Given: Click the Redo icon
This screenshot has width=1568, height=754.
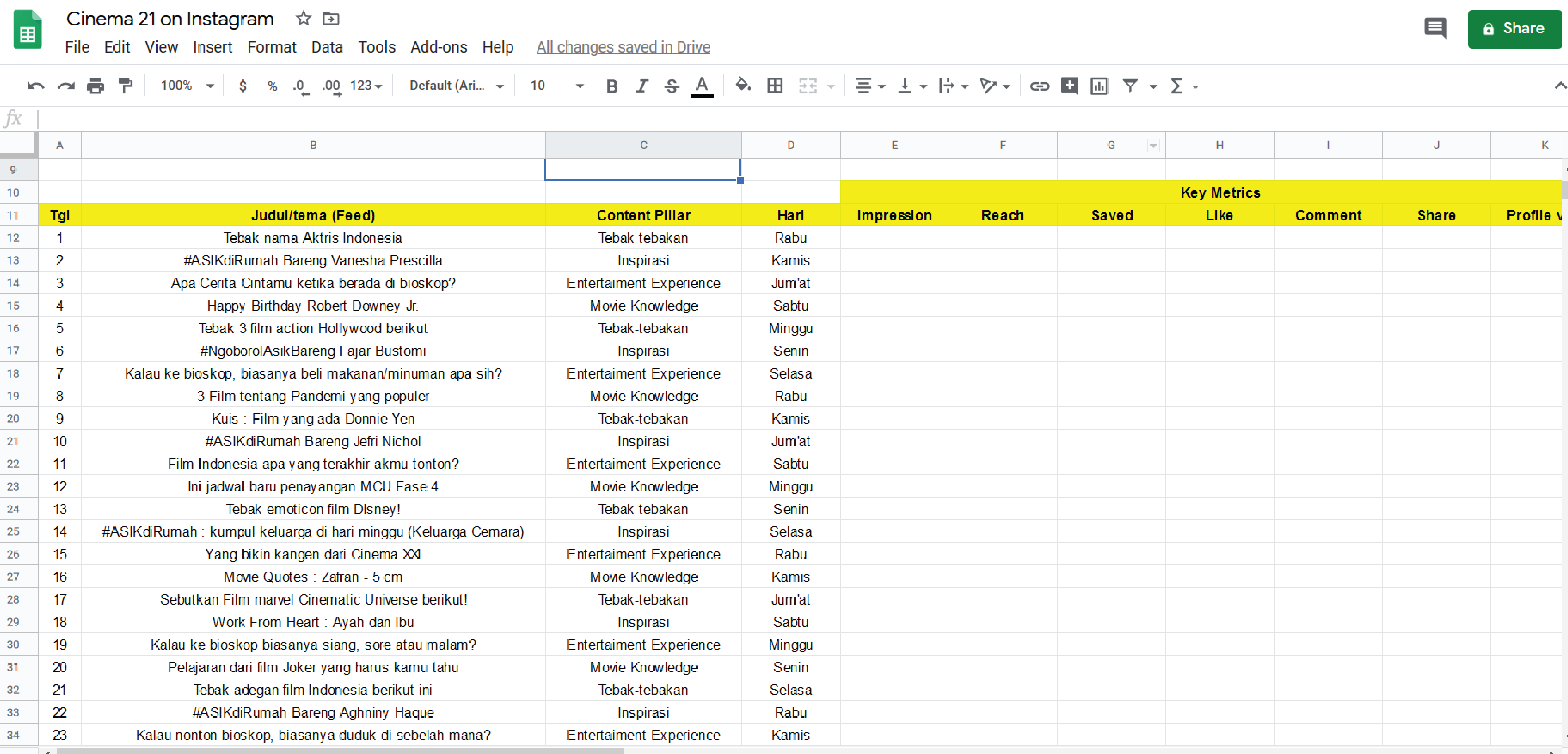Looking at the screenshot, I should [x=66, y=86].
